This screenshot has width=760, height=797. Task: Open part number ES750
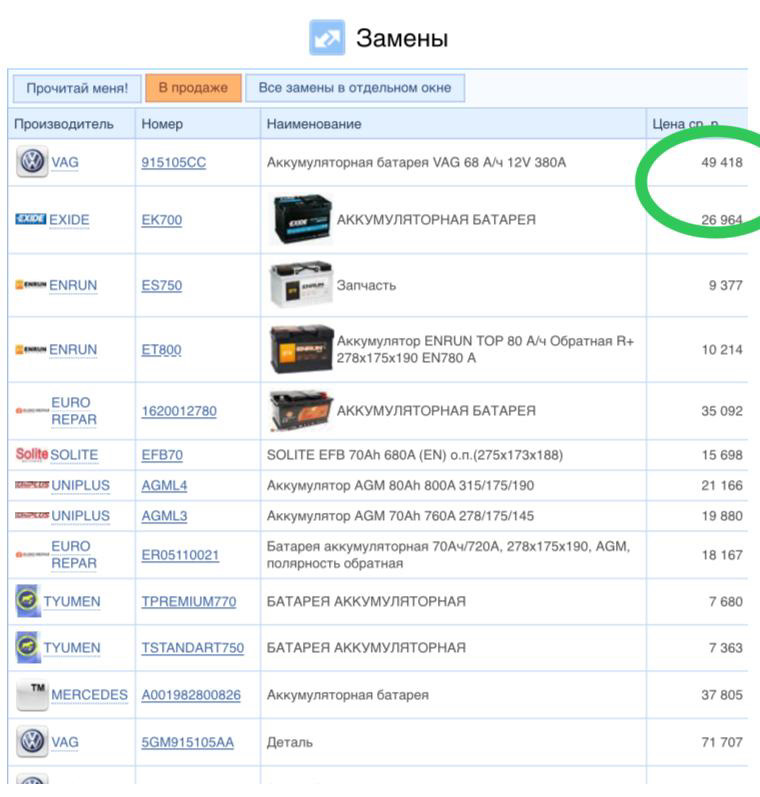pos(162,286)
